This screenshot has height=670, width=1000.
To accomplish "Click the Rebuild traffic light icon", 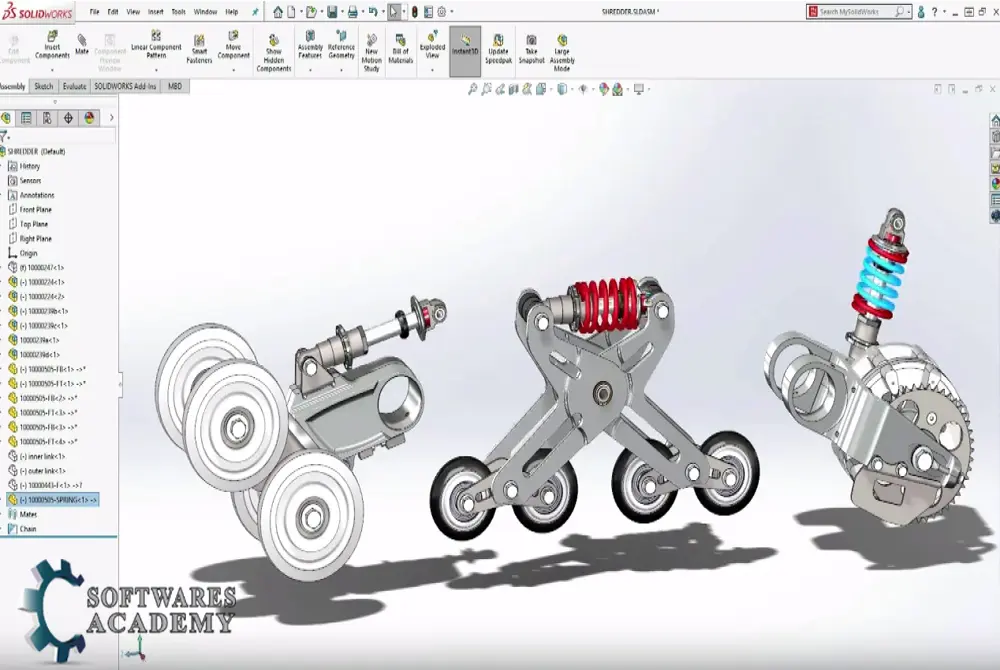I will [x=415, y=11].
